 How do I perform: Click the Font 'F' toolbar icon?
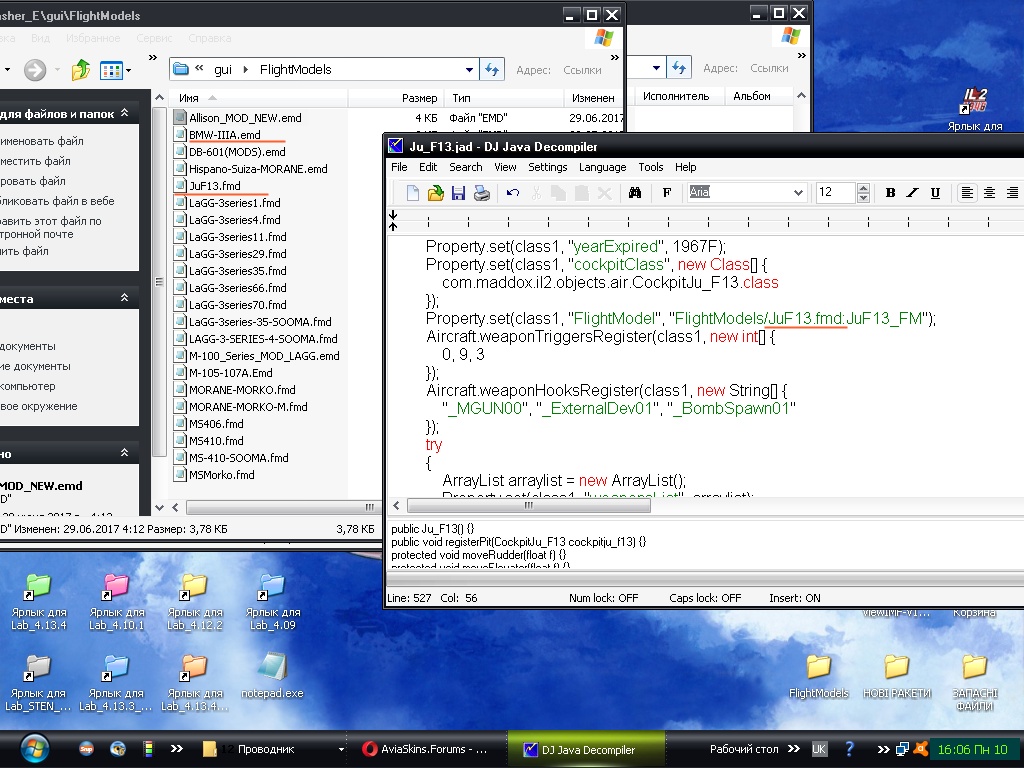[x=667, y=193]
